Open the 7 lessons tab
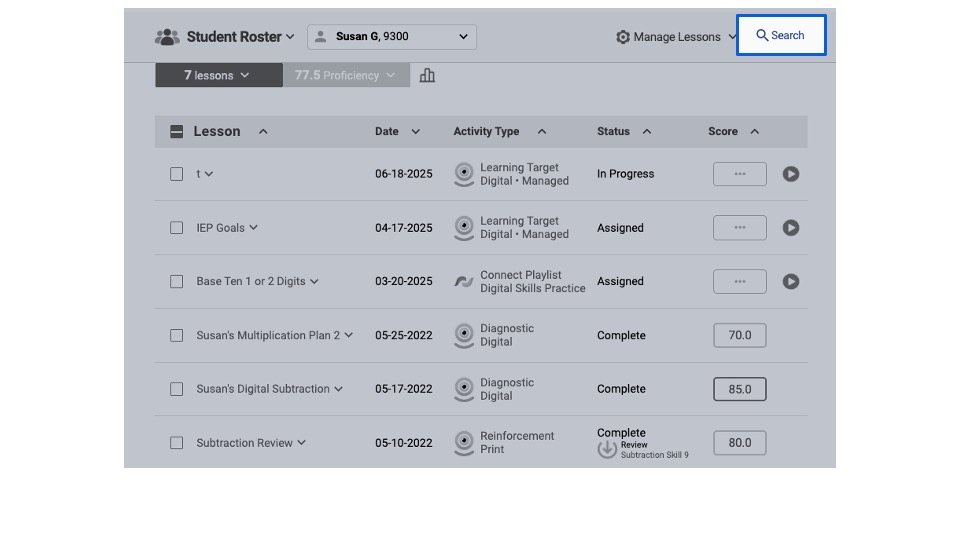 tap(219, 75)
